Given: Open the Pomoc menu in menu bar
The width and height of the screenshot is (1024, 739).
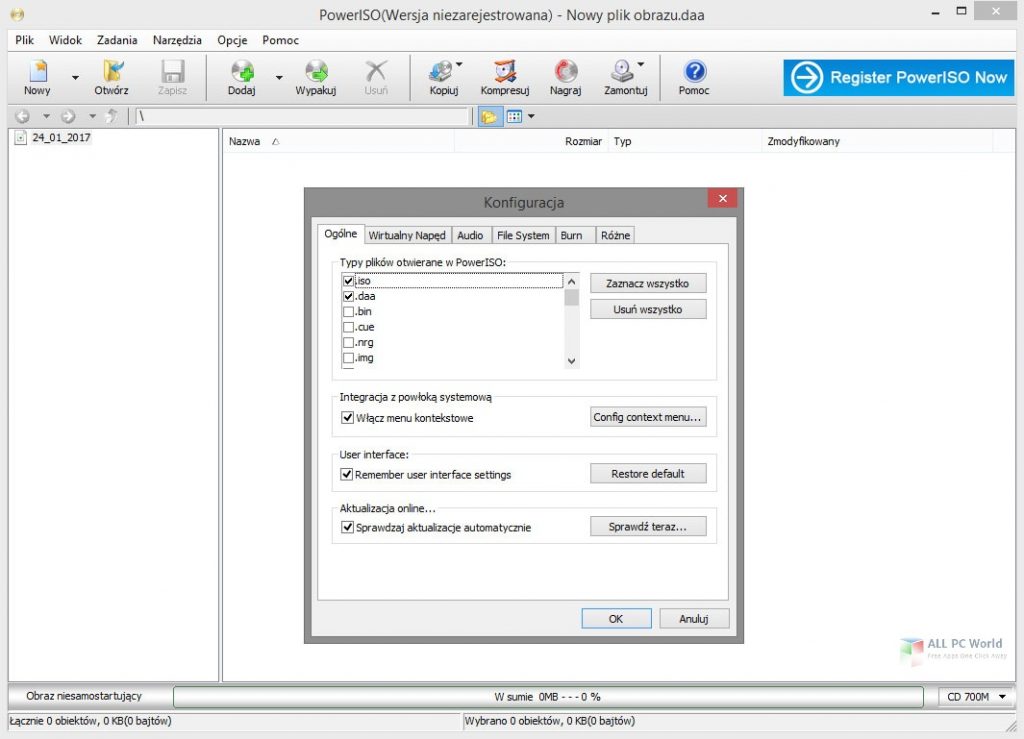Looking at the screenshot, I should coord(280,40).
